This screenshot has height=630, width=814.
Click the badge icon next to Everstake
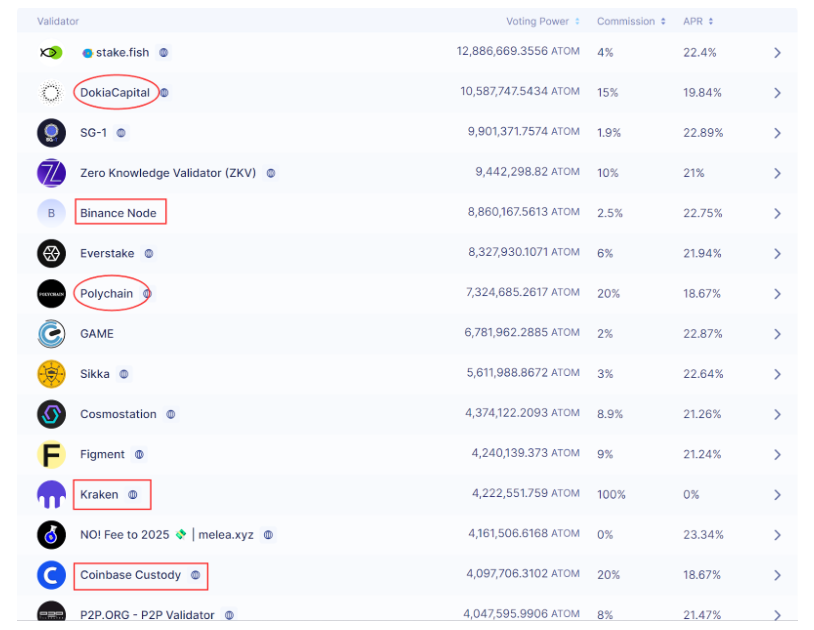click(149, 253)
